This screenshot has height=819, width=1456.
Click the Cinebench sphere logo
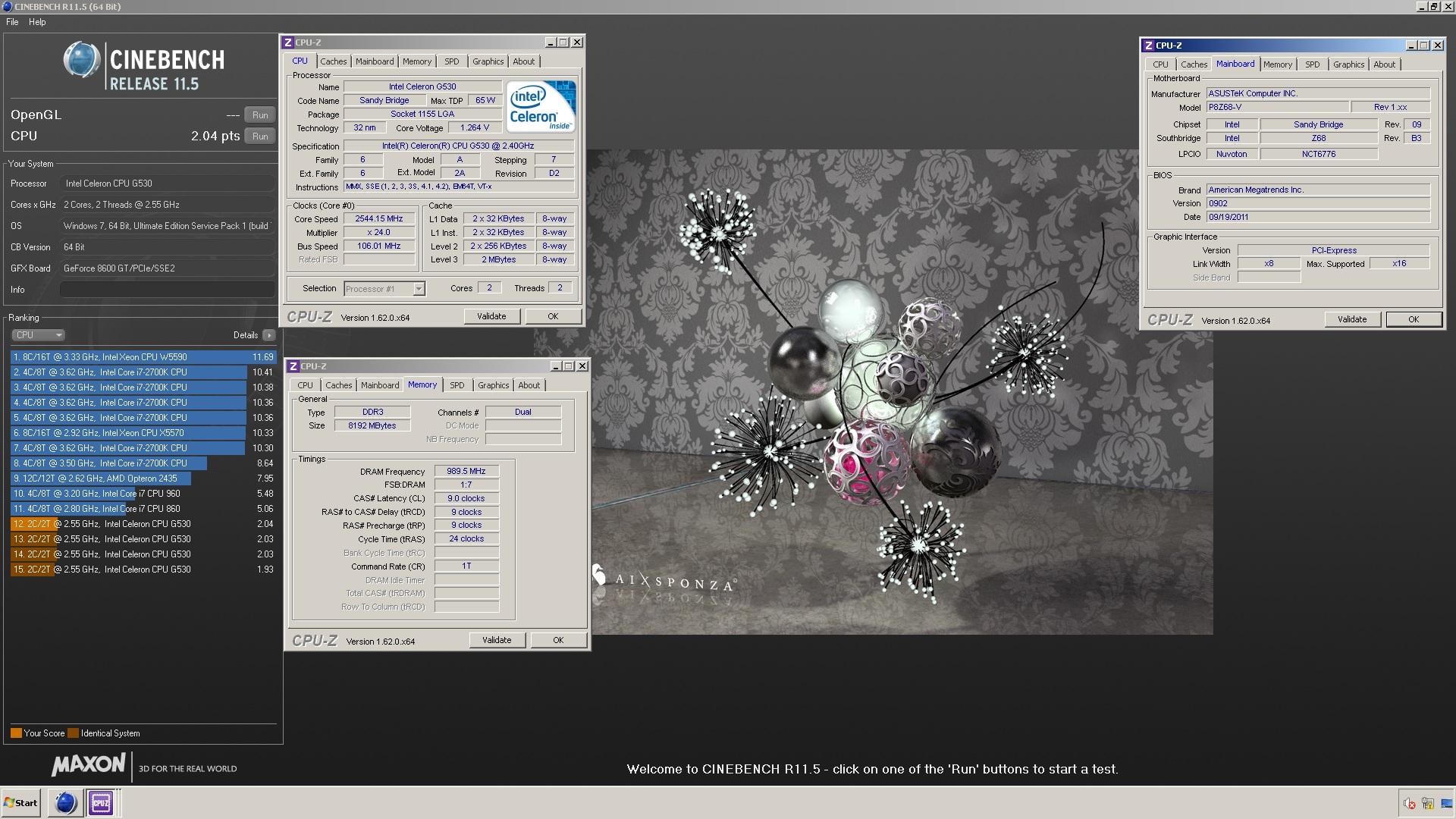pos(82,60)
